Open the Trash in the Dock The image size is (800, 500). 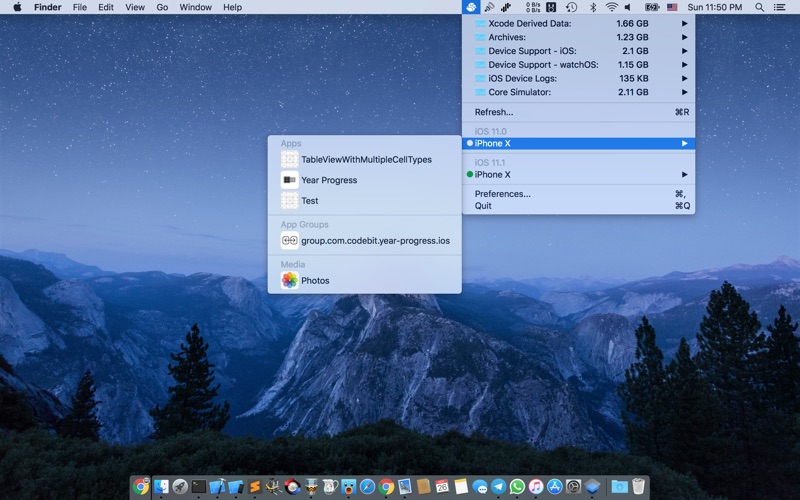(x=638, y=486)
